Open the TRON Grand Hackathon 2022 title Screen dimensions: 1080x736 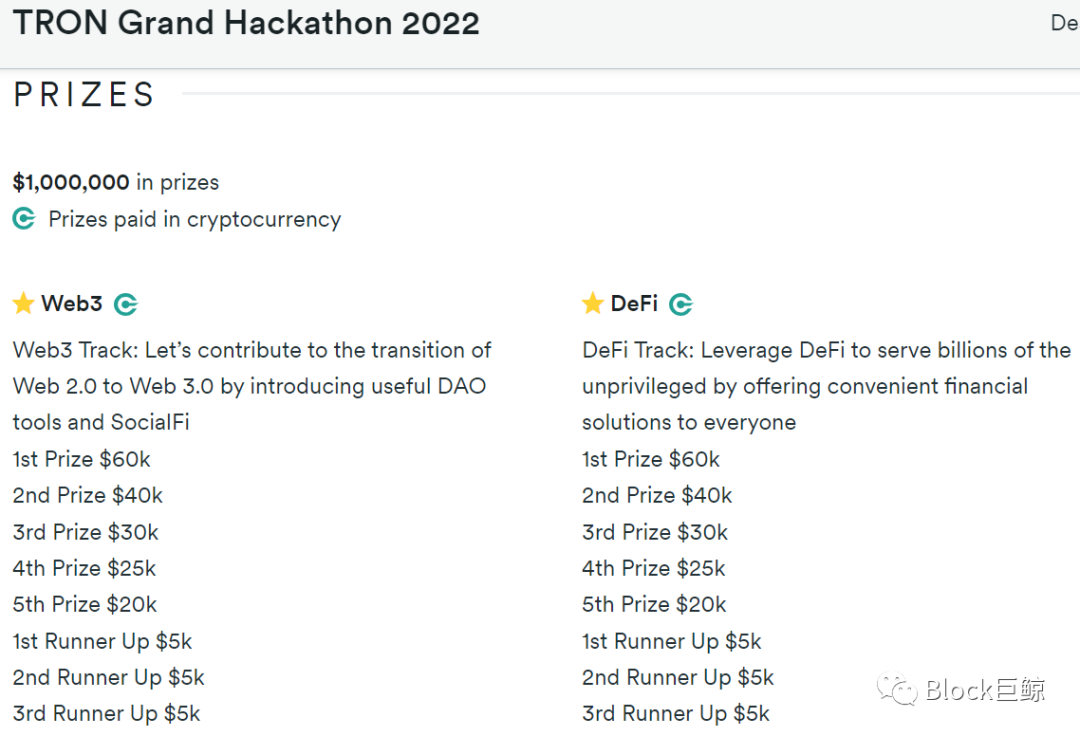(x=246, y=23)
